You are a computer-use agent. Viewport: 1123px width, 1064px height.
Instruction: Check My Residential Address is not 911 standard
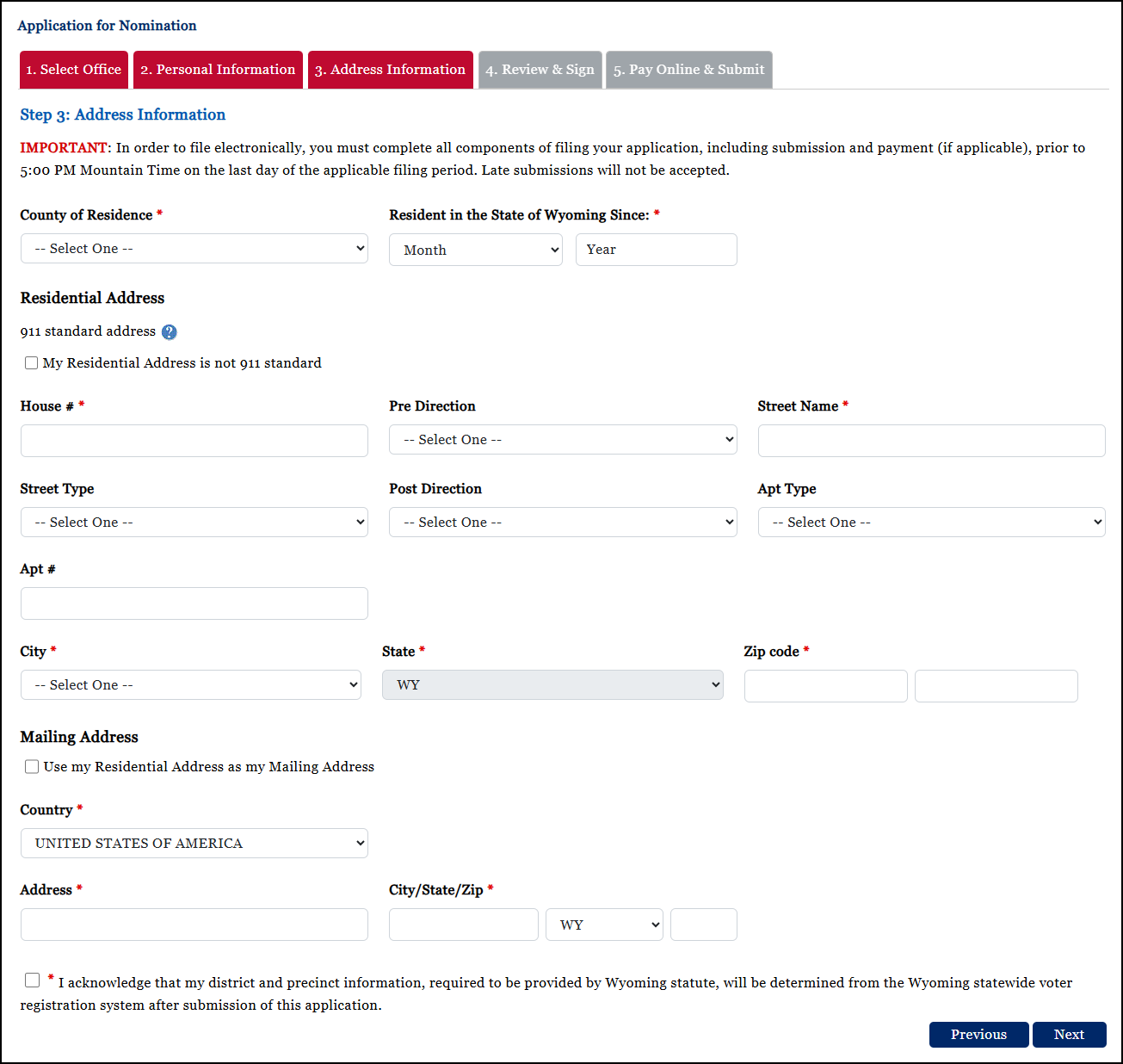[32, 363]
